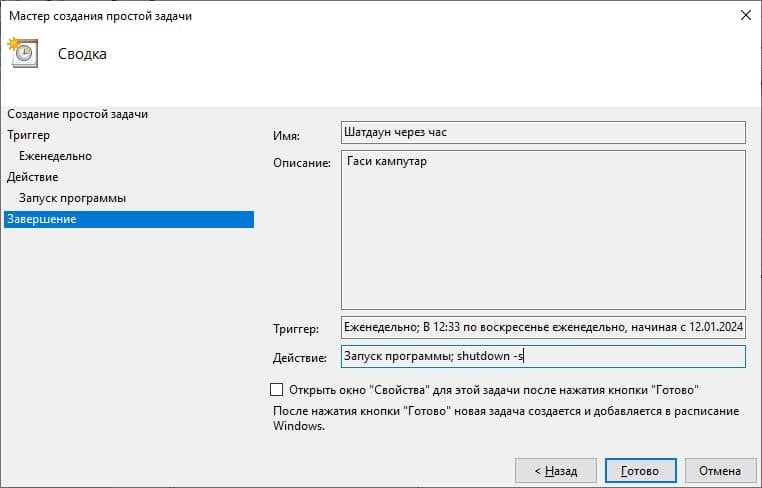Click the task scheduler clock icon

(x=23, y=52)
